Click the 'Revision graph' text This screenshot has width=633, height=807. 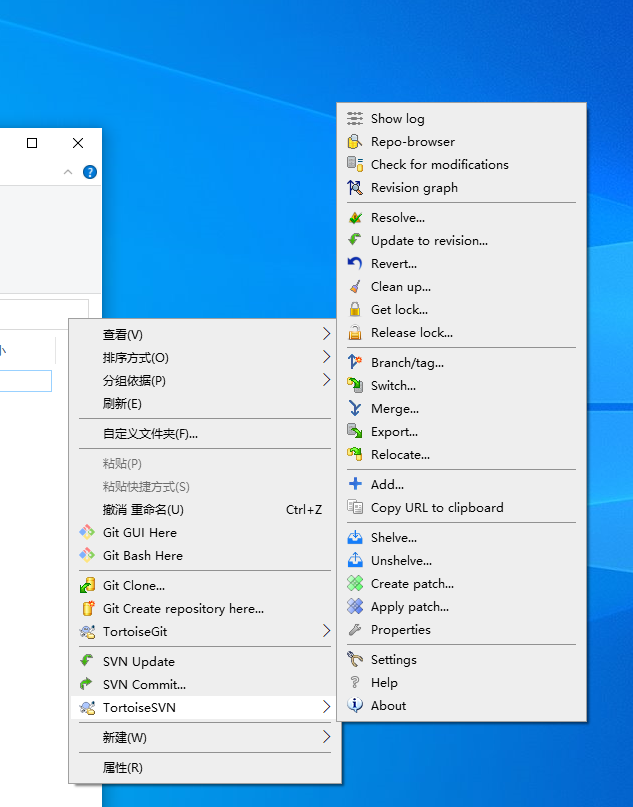pyautogui.click(x=414, y=188)
